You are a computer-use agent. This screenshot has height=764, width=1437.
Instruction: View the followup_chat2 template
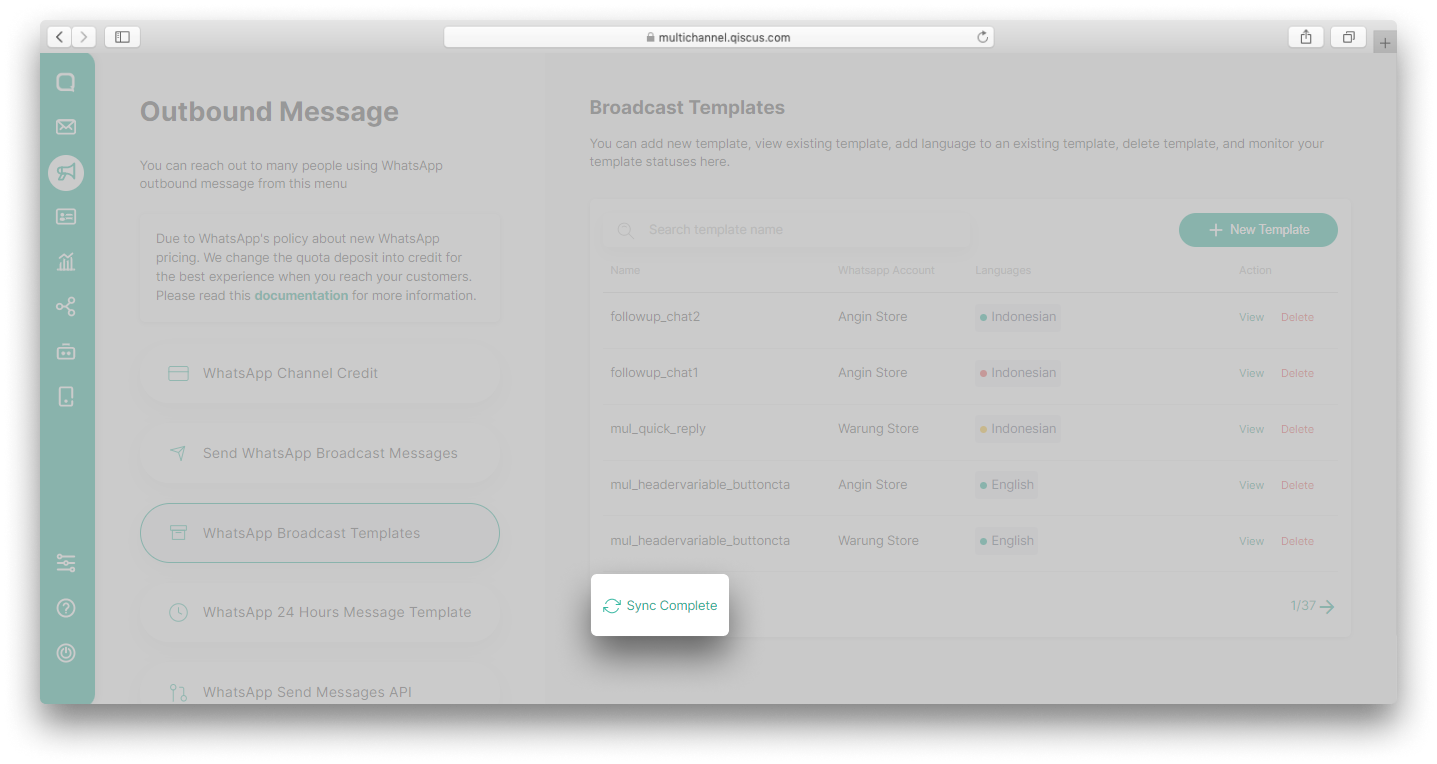pos(1252,317)
